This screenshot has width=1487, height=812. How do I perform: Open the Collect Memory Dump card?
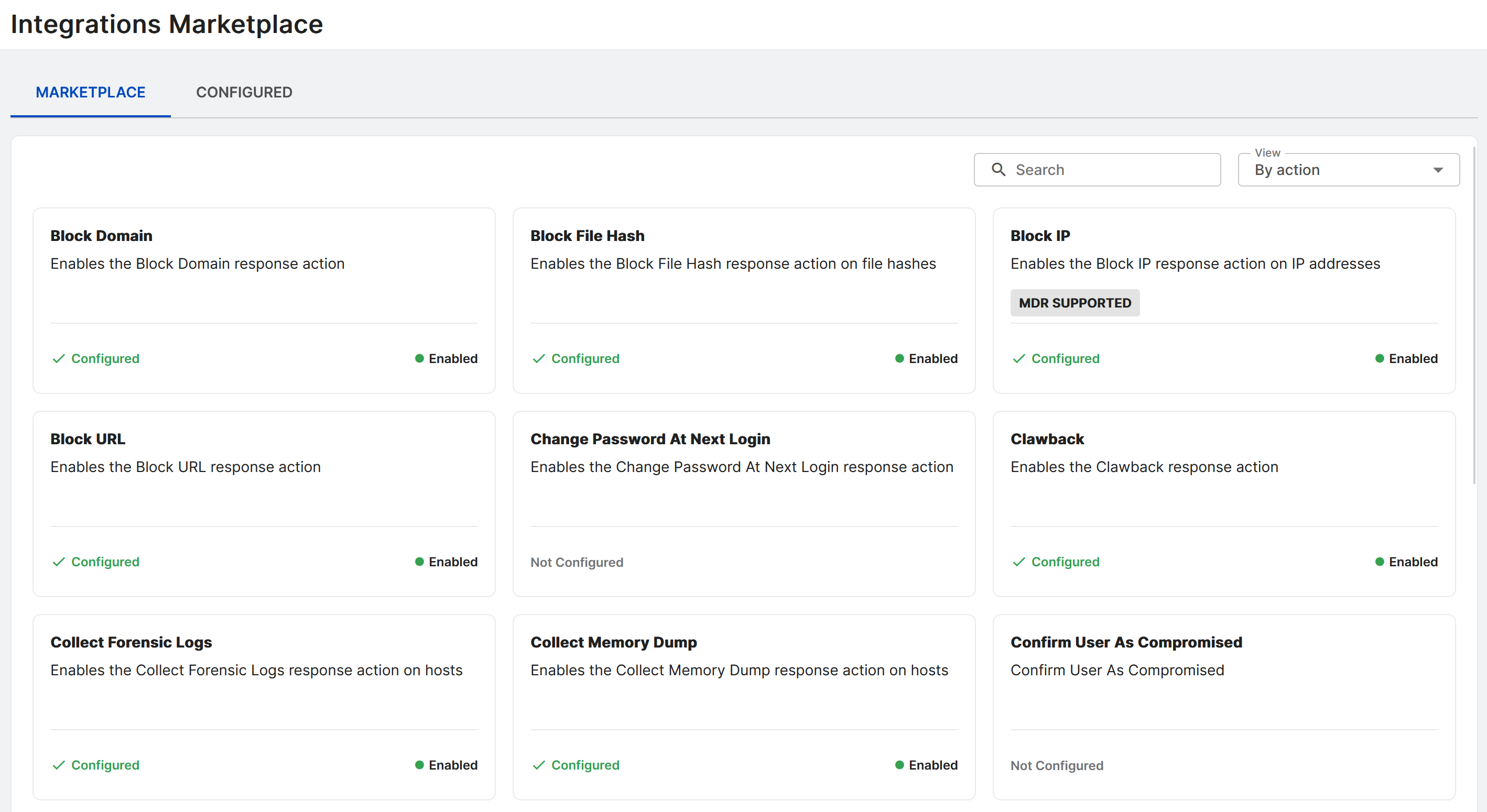tap(743, 707)
